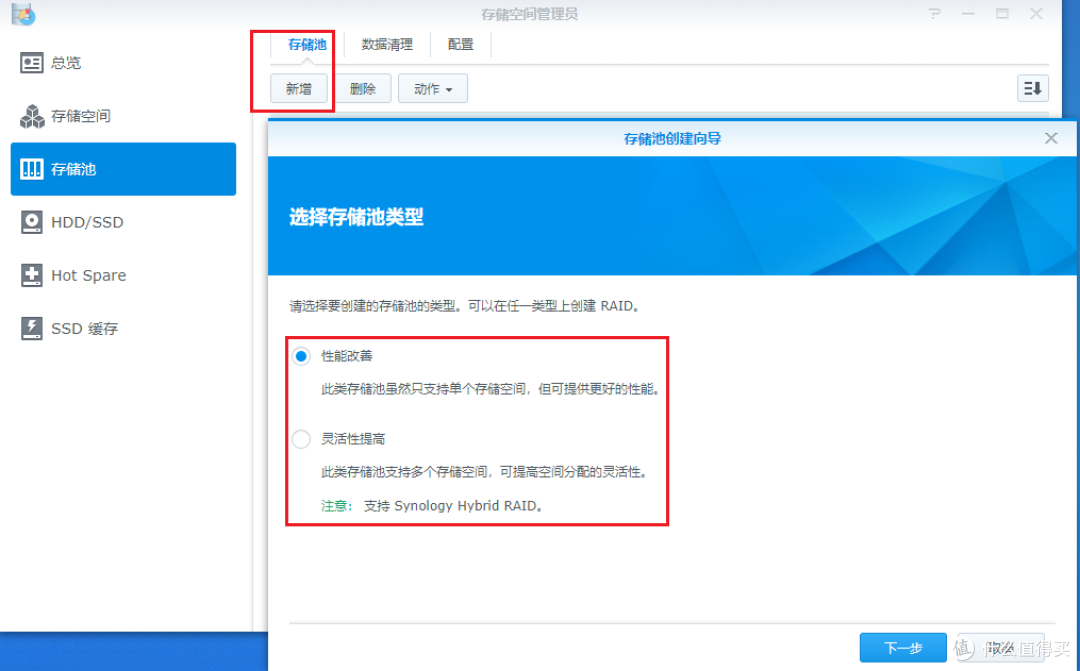Click the 灵活性提高 description text
Viewport: 1080px width, 671px height.
tap(484, 472)
